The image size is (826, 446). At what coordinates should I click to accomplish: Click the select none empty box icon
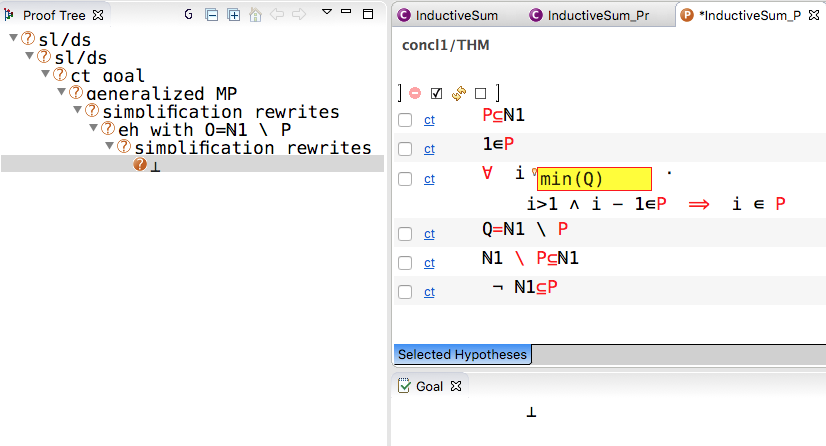[480, 93]
